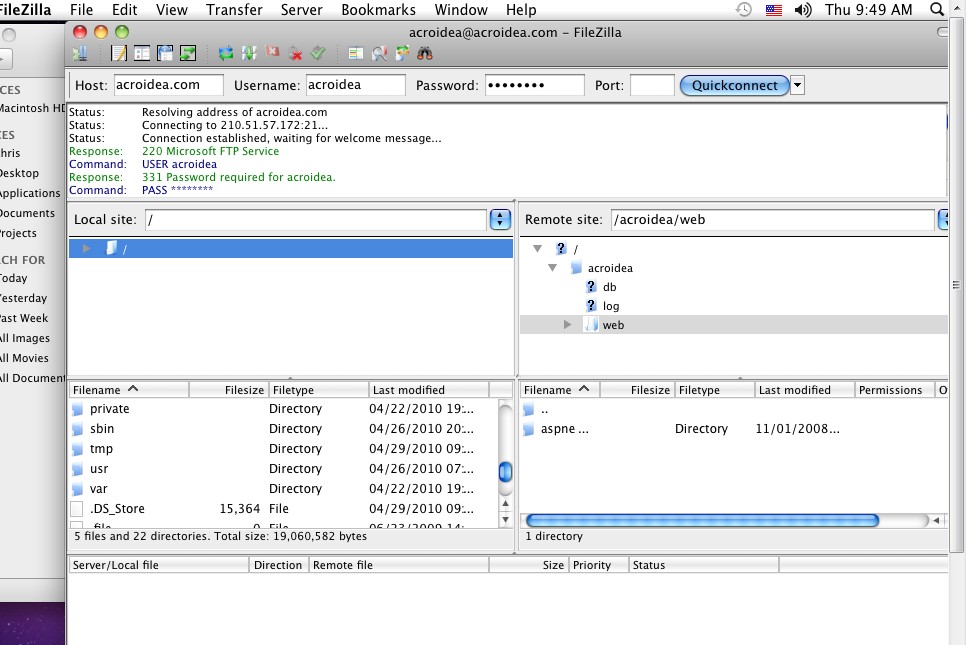
Task: Click the var folder icon
Action: click(x=77, y=489)
